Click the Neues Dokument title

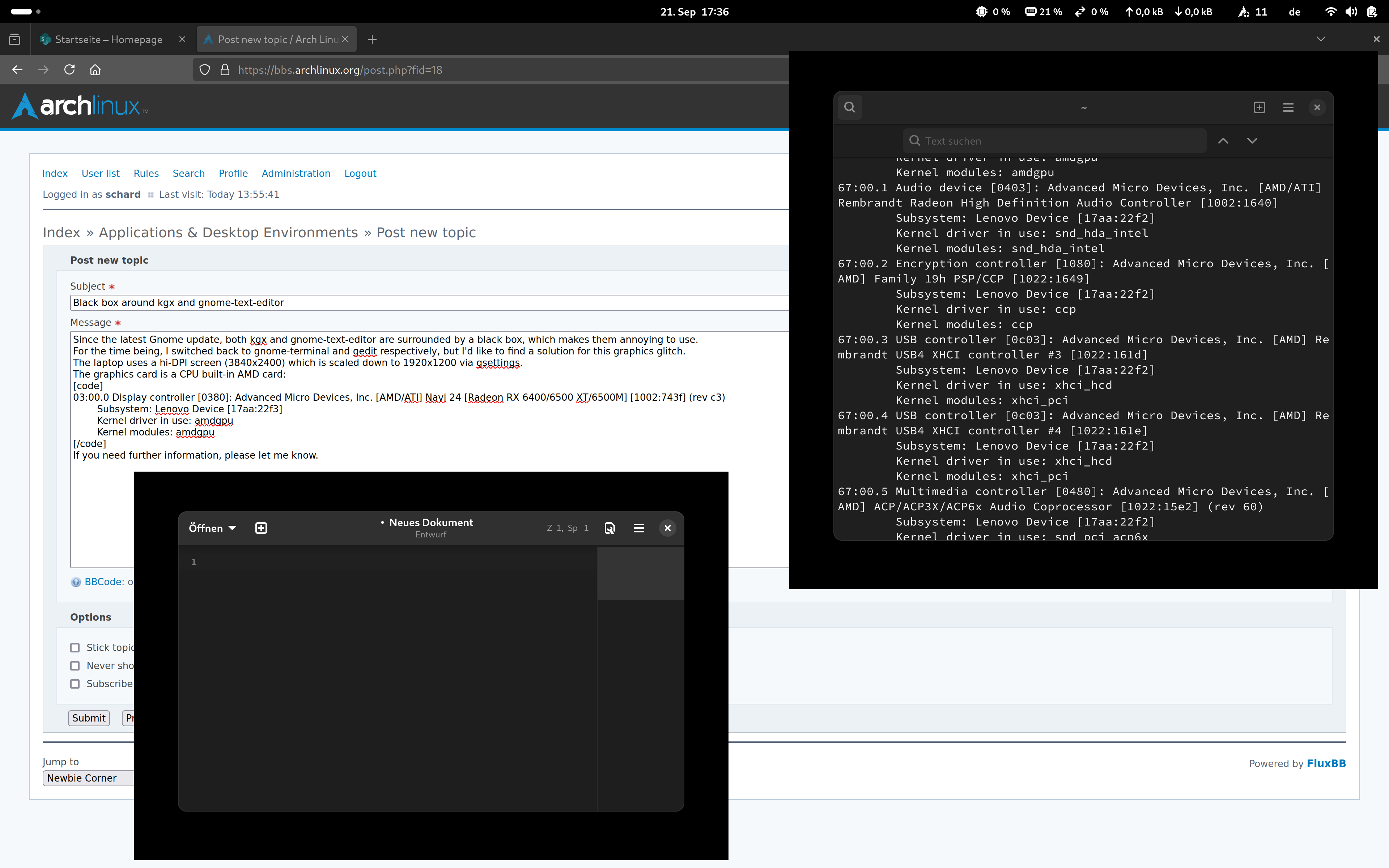431,522
